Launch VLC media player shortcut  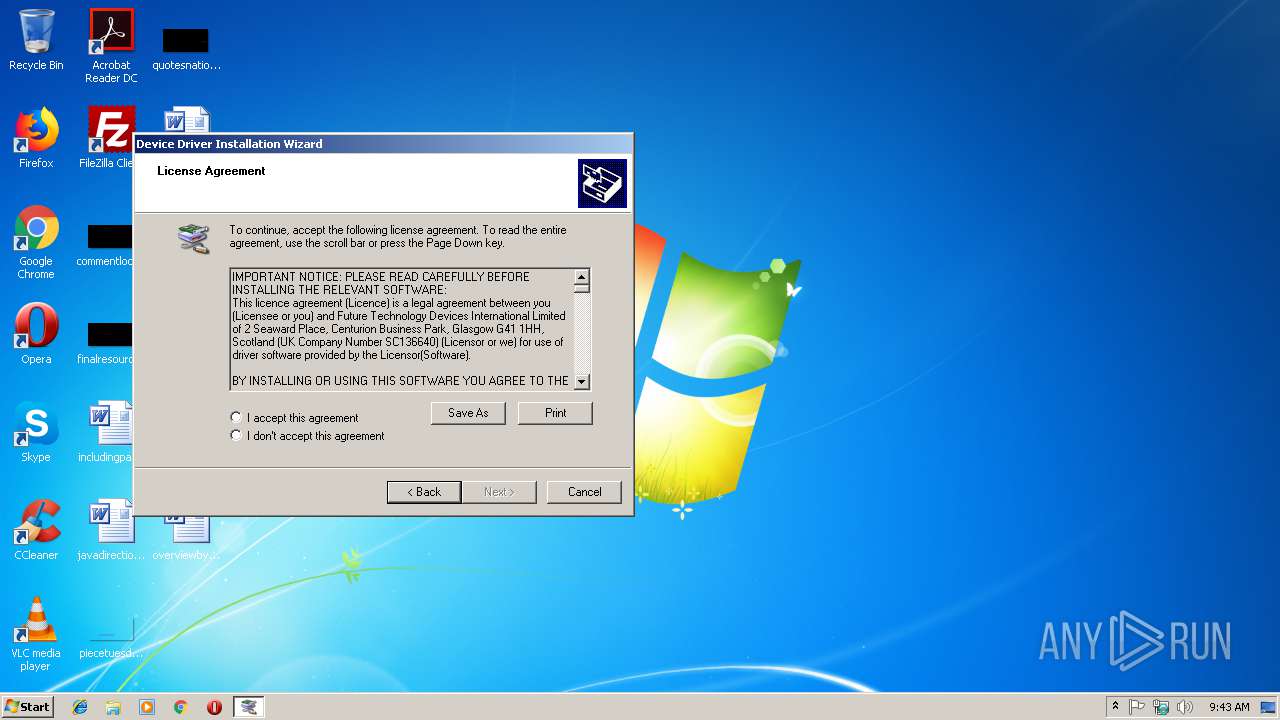(x=36, y=634)
